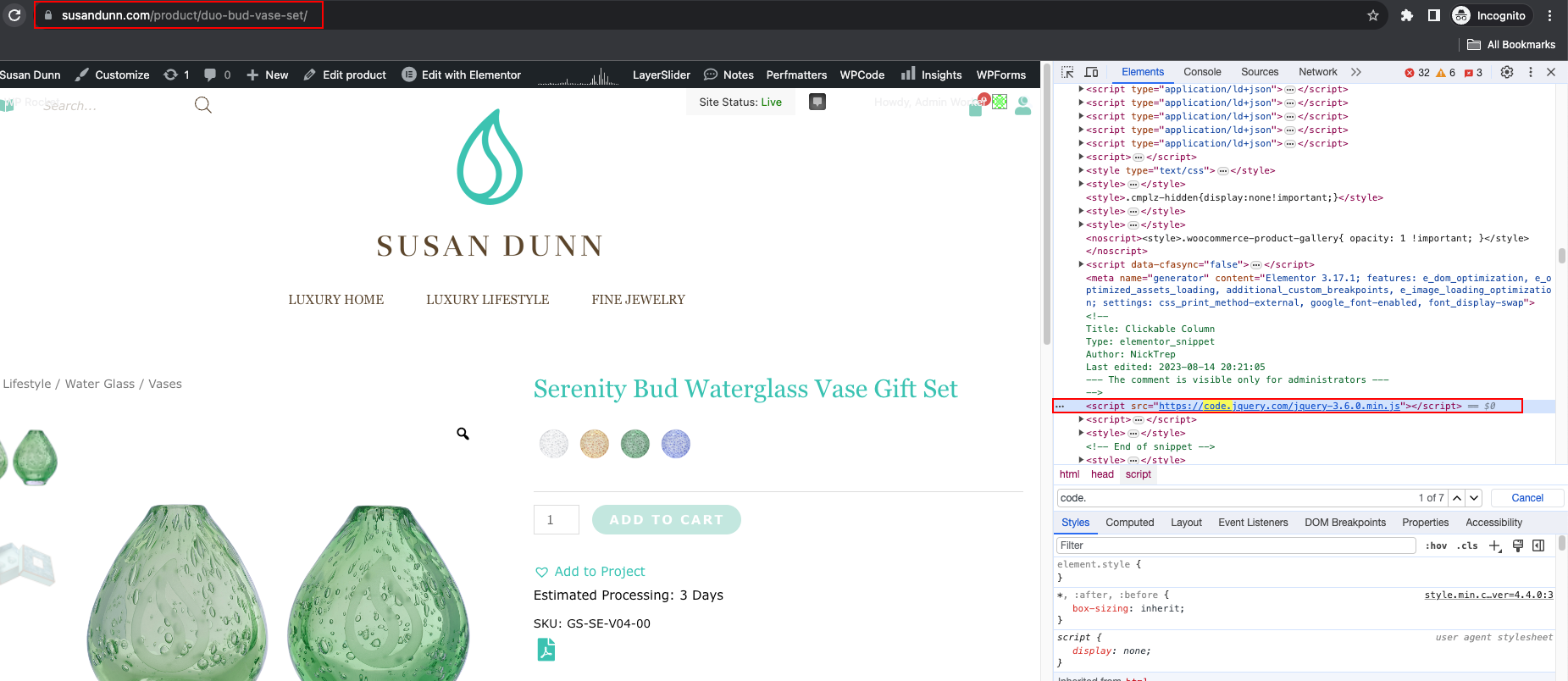Open the style.min.c…ver=4.4.0:3 source link
The height and width of the screenshot is (681, 1568).
click(1488, 595)
